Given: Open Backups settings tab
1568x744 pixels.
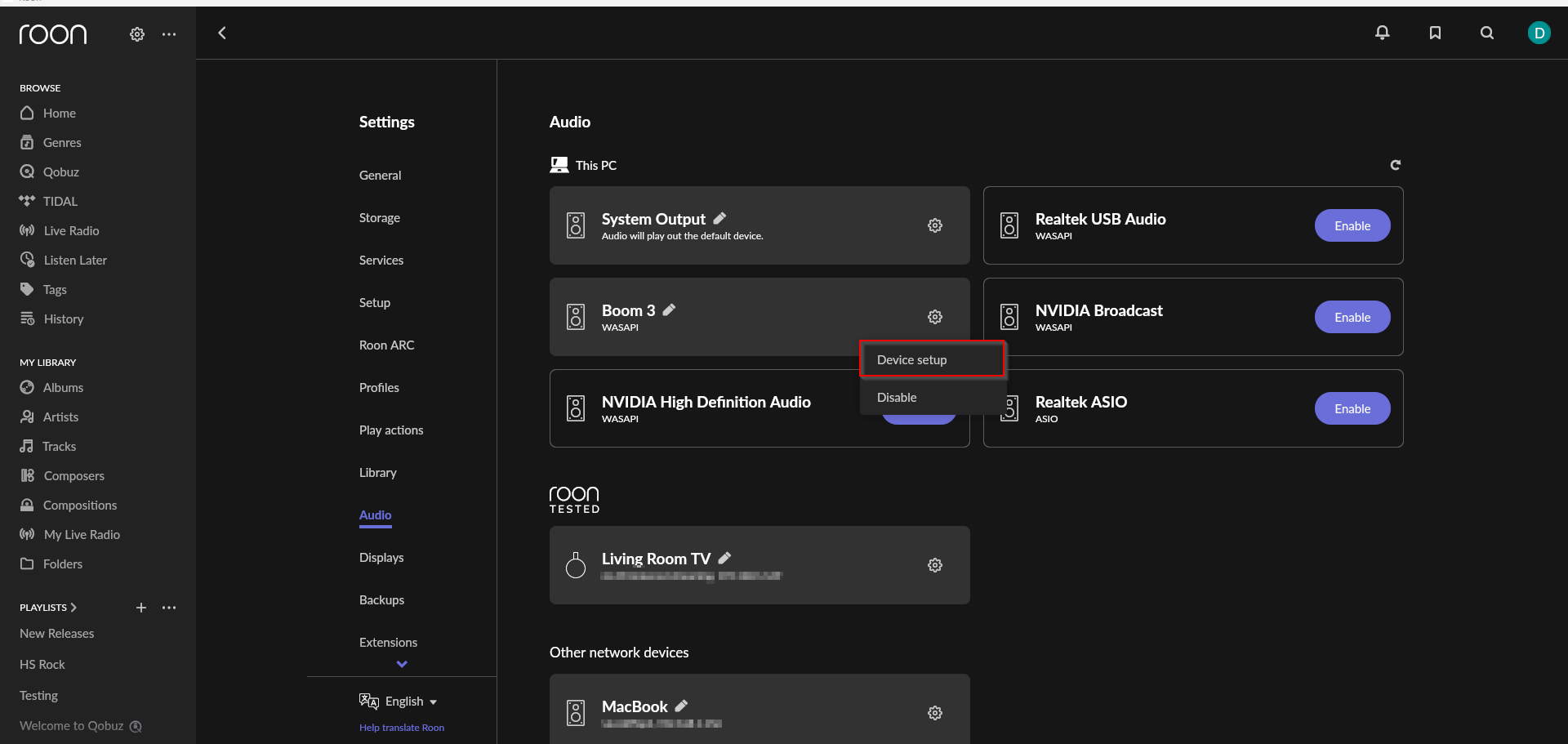Looking at the screenshot, I should click(381, 599).
